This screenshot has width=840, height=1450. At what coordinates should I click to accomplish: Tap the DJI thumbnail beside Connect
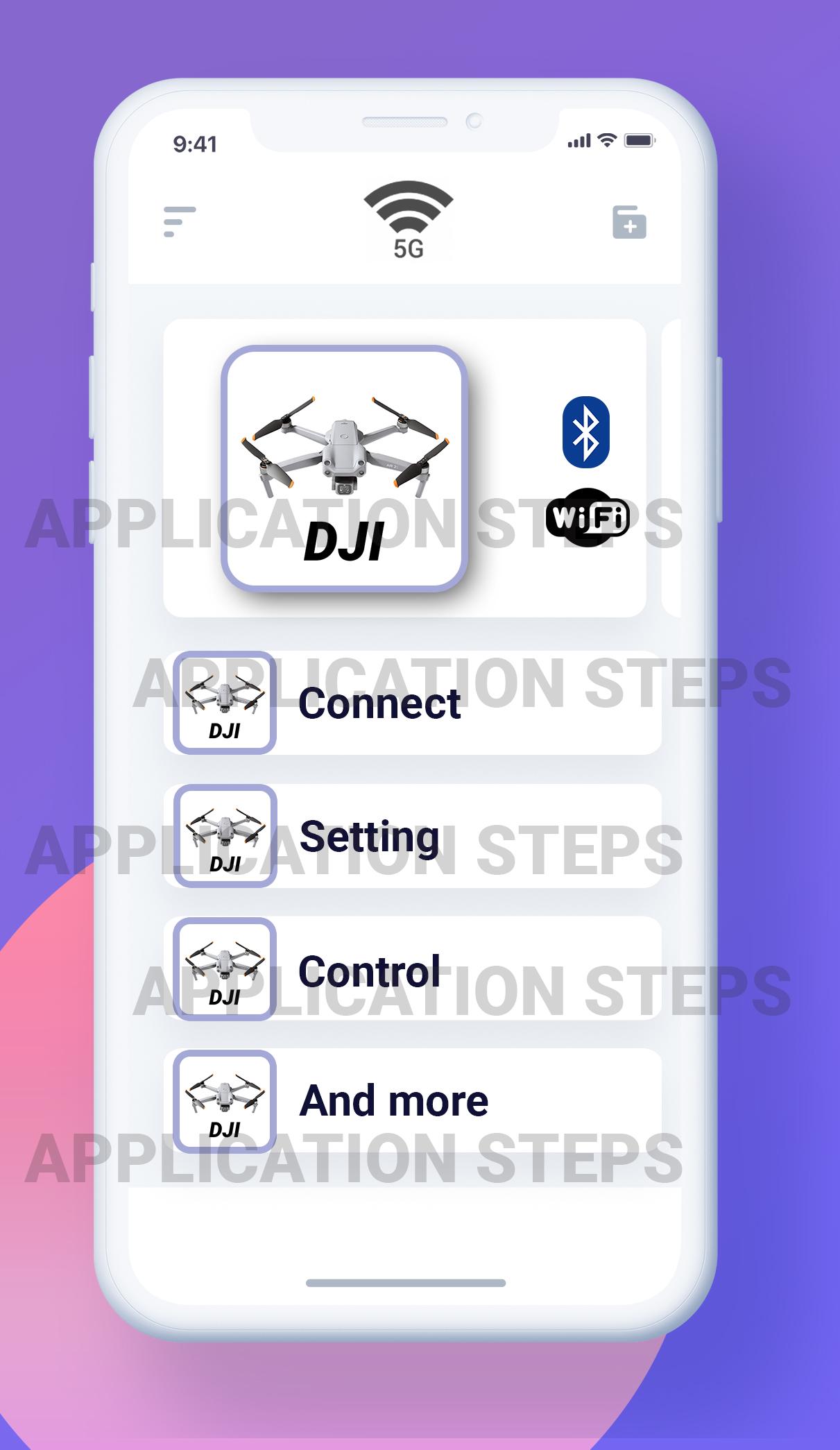pos(225,703)
